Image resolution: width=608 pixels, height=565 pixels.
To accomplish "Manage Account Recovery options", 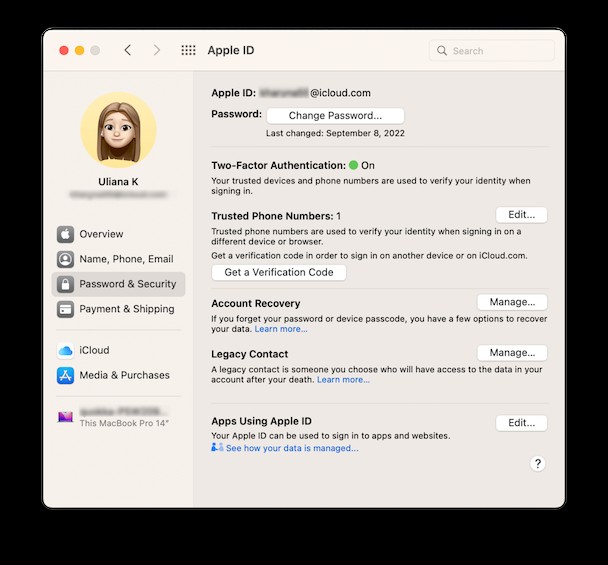I will (512, 302).
